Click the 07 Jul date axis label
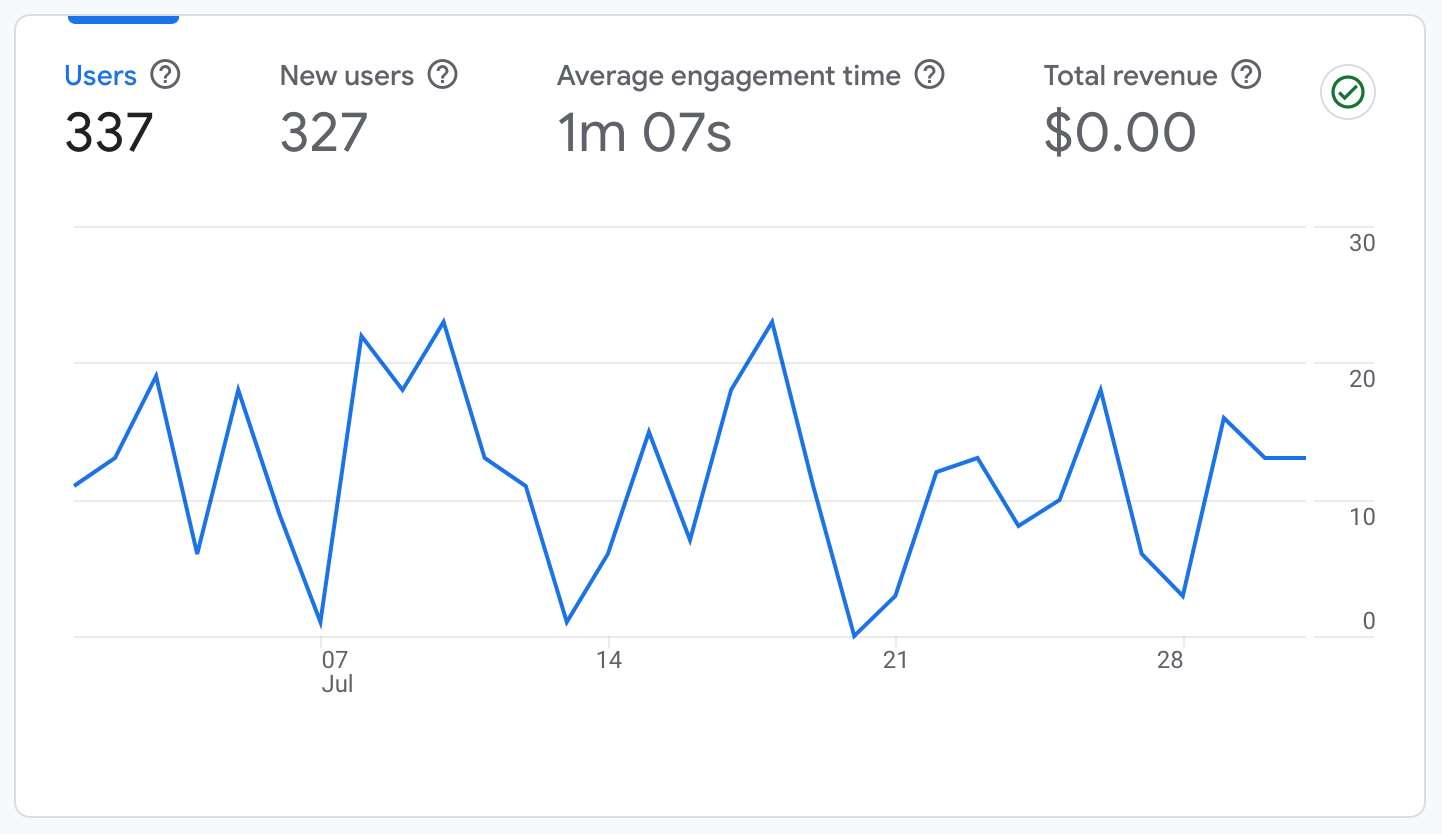Image resolution: width=1442 pixels, height=834 pixels. coord(335,671)
